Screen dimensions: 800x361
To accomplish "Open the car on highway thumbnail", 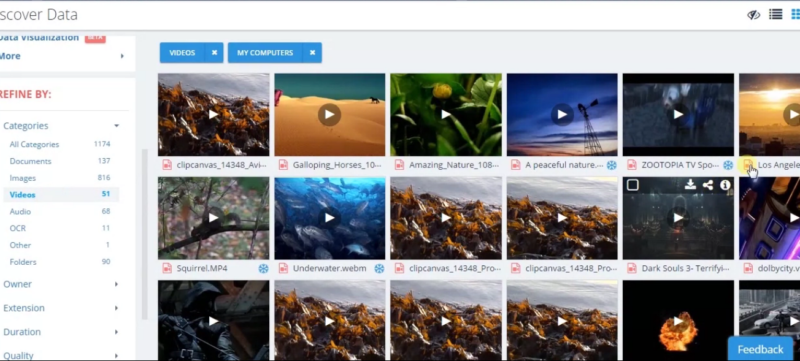I will point(769,321).
